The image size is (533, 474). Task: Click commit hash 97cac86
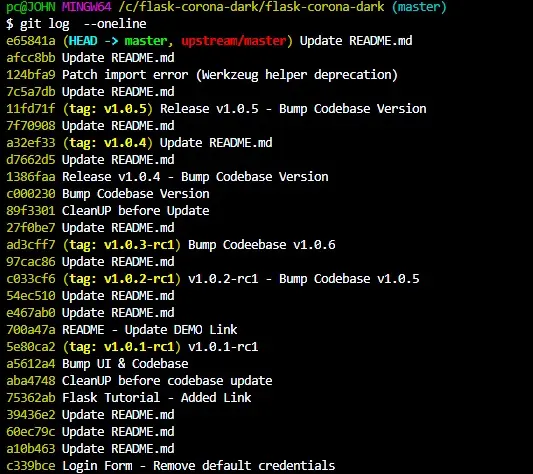click(31, 262)
